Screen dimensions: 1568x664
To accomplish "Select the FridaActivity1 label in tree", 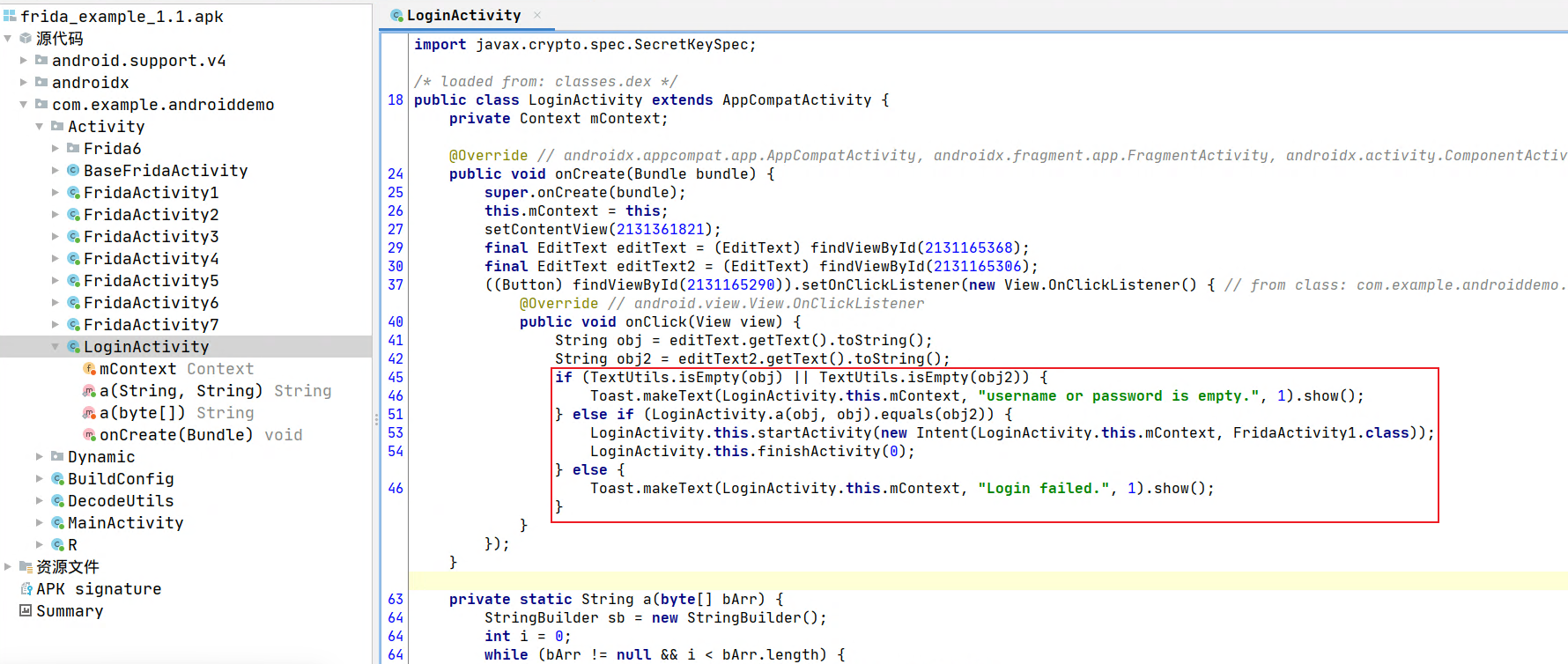I will pyautogui.click(x=152, y=192).
